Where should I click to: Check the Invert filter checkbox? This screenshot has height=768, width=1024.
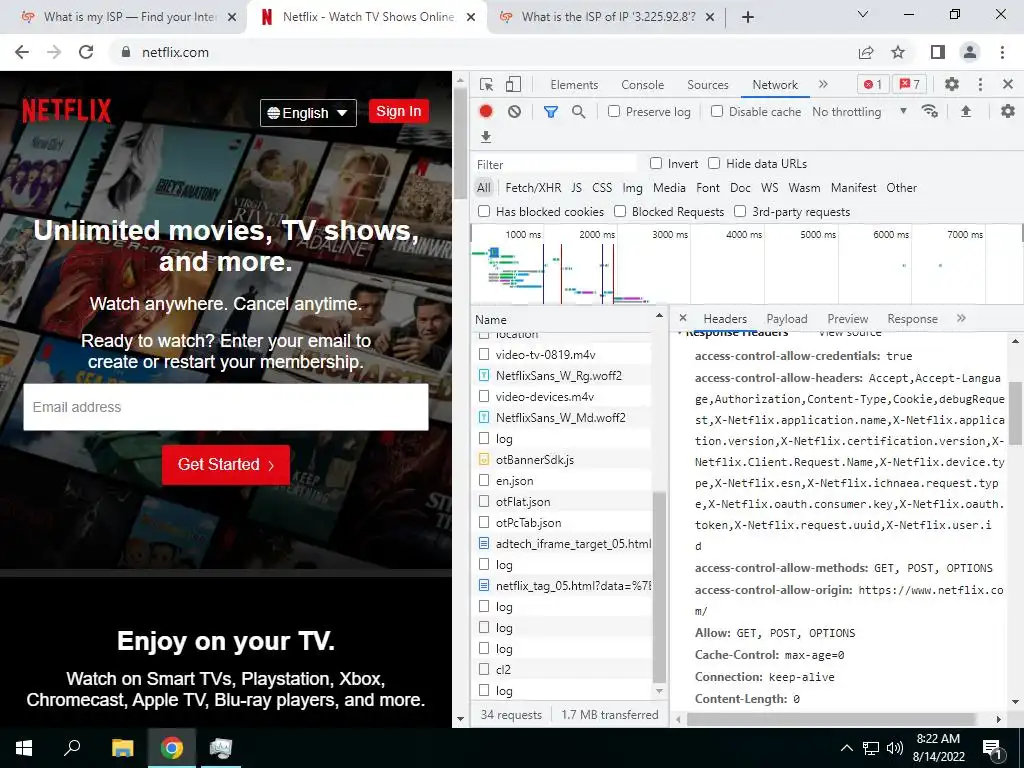click(656, 163)
